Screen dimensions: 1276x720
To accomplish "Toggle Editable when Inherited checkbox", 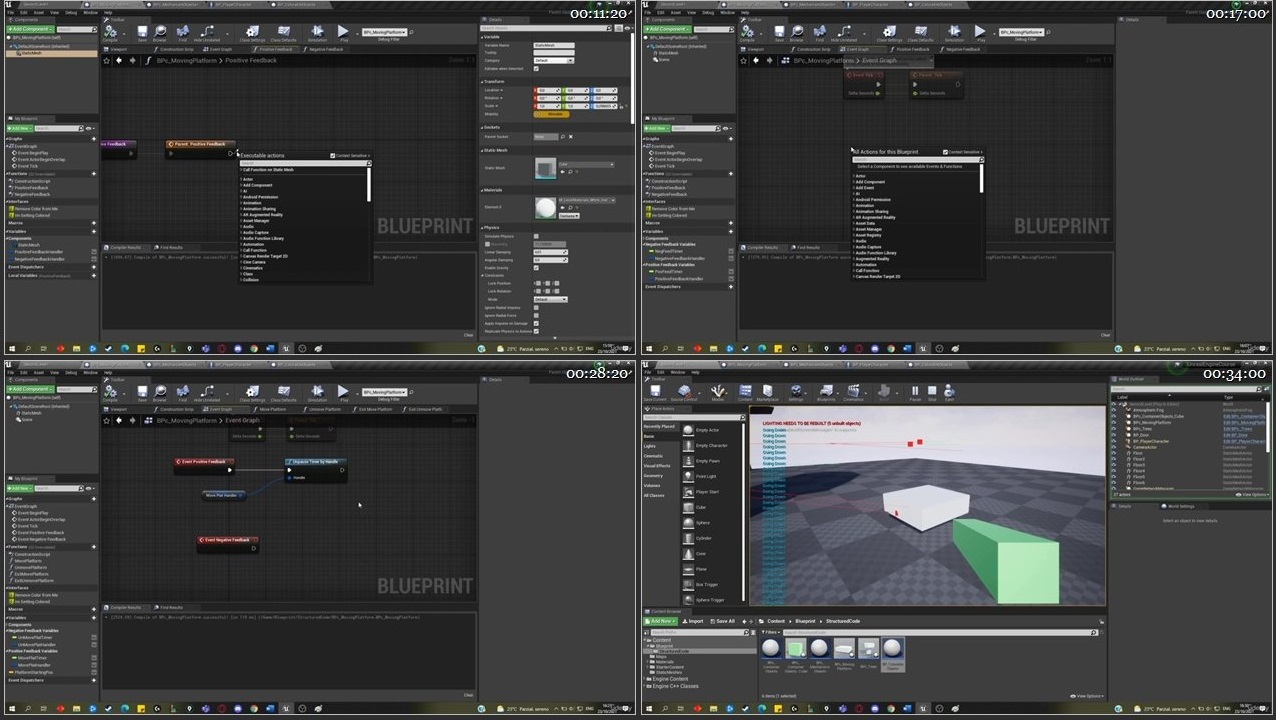I will click(x=536, y=68).
